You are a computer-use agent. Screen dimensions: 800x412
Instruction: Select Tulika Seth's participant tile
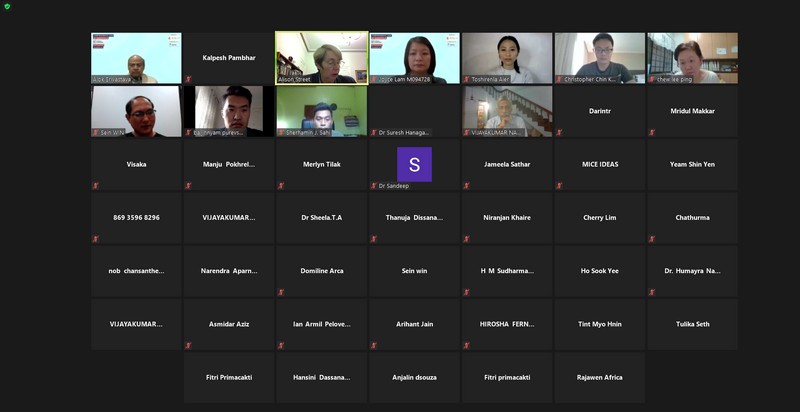coord(692,324)
